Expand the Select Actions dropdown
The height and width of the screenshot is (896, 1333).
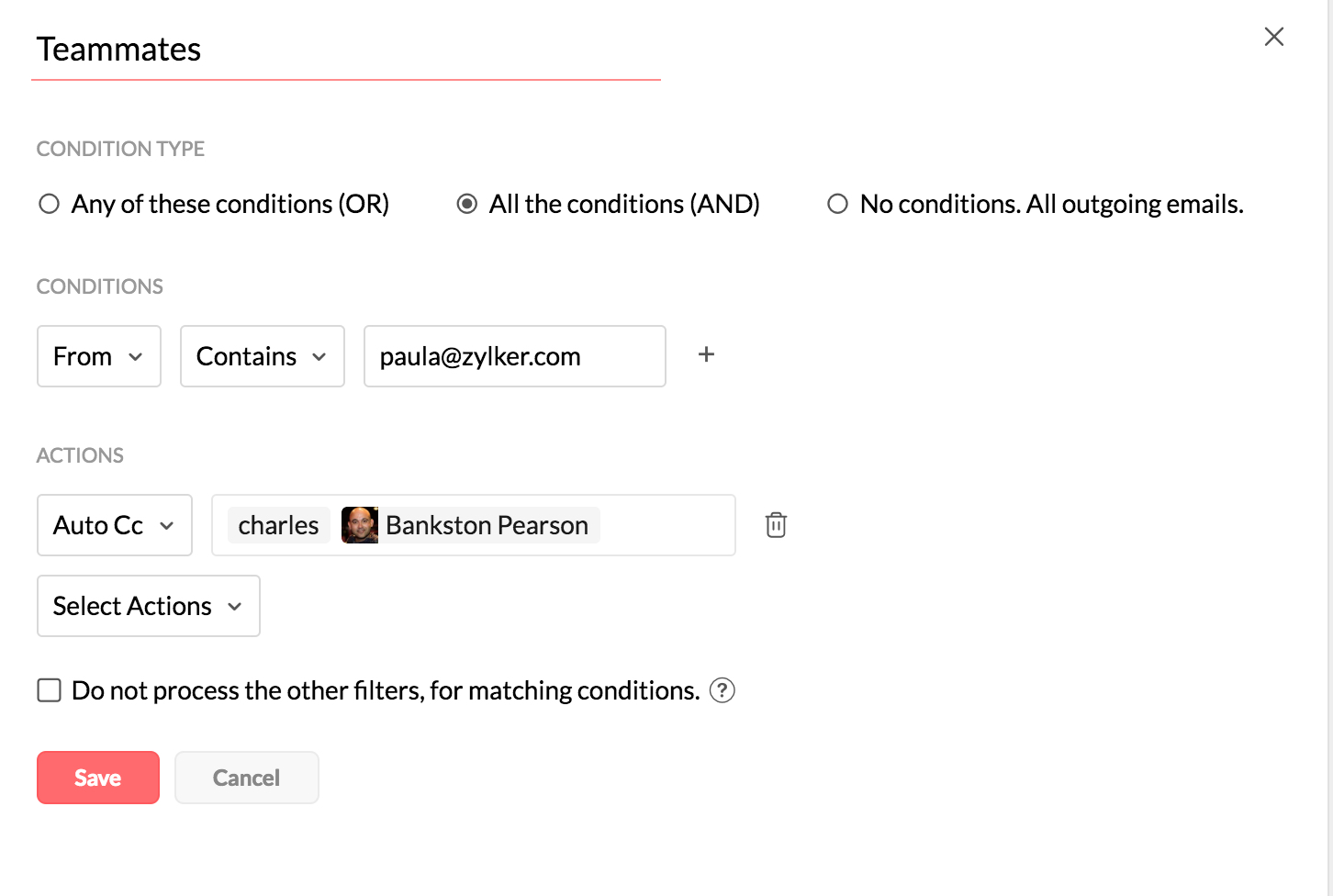pos(149,606)
